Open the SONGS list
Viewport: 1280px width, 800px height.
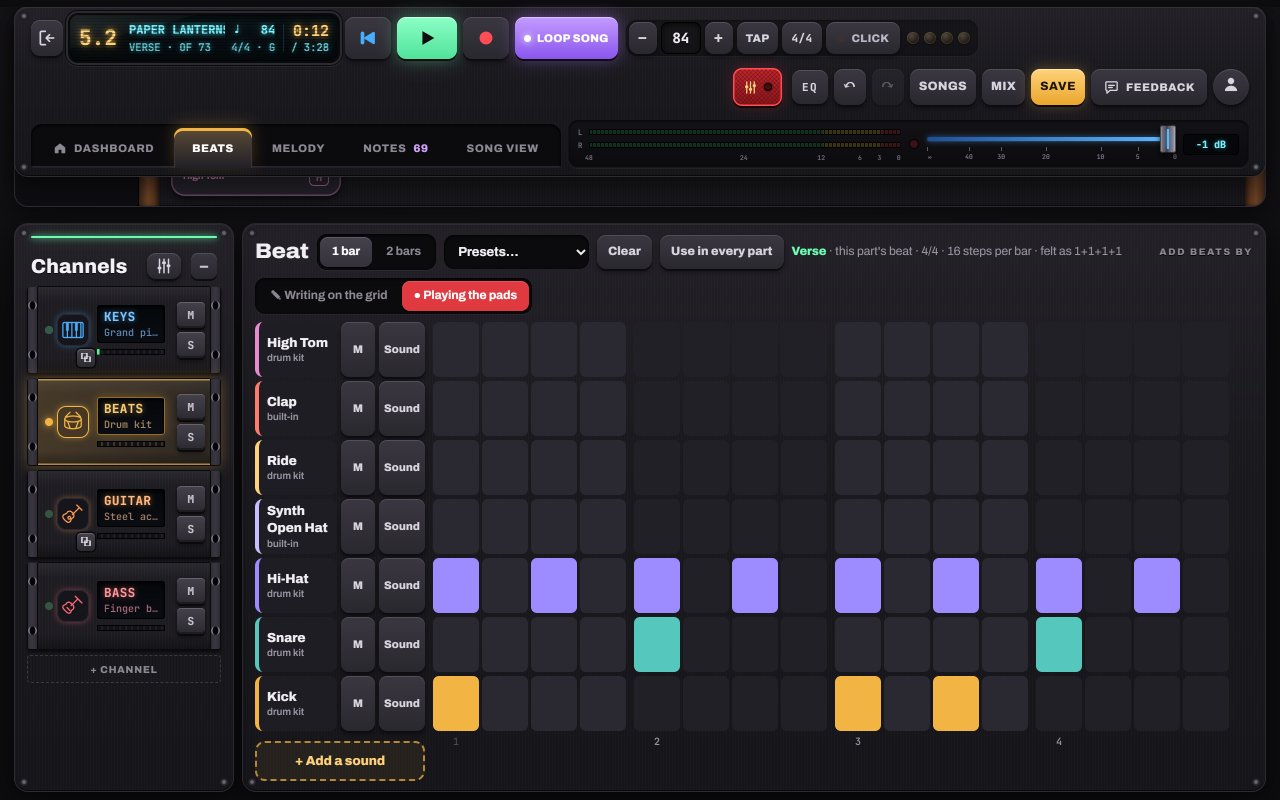click(942, 86)
